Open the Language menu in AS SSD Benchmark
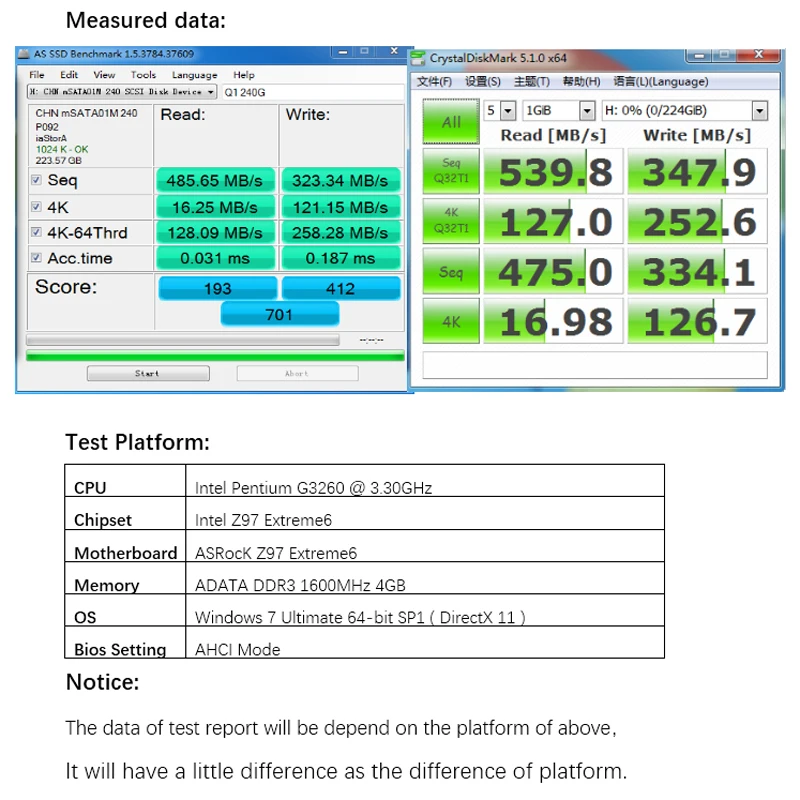The width and height of the screenshot is (800, 800). point(194,75)
